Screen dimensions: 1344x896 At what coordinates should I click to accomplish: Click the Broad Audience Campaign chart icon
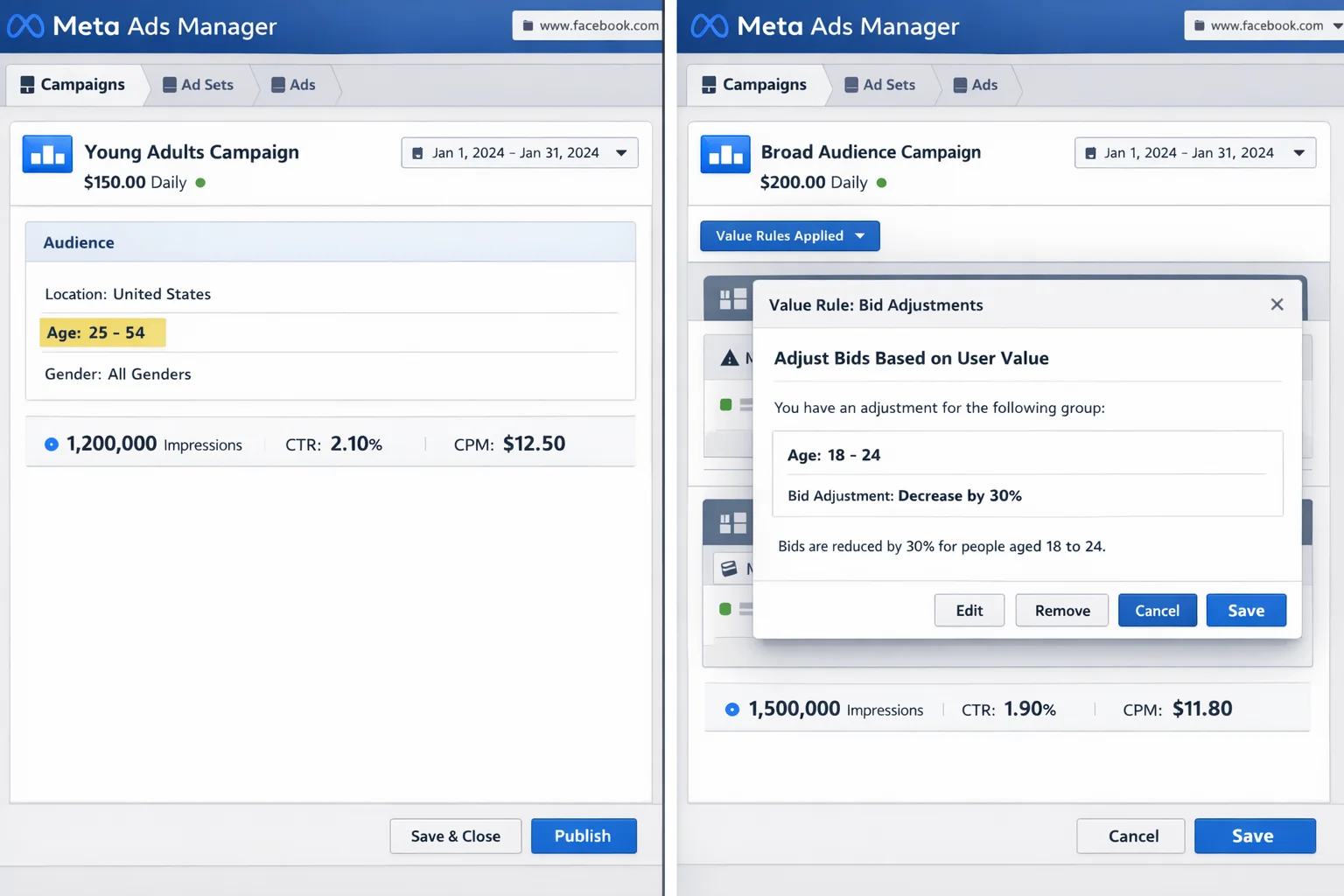click(x=724, y=154)
